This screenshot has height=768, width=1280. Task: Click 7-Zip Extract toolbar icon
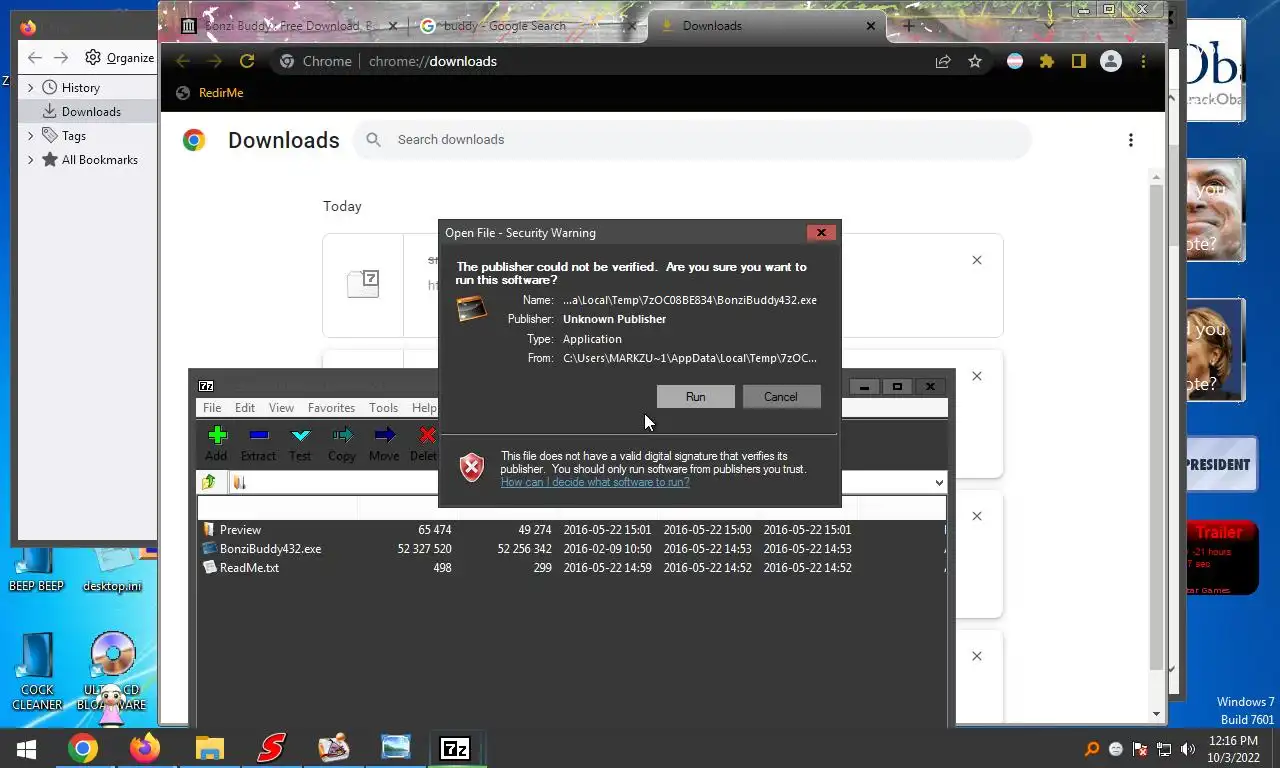pos(258,444)
